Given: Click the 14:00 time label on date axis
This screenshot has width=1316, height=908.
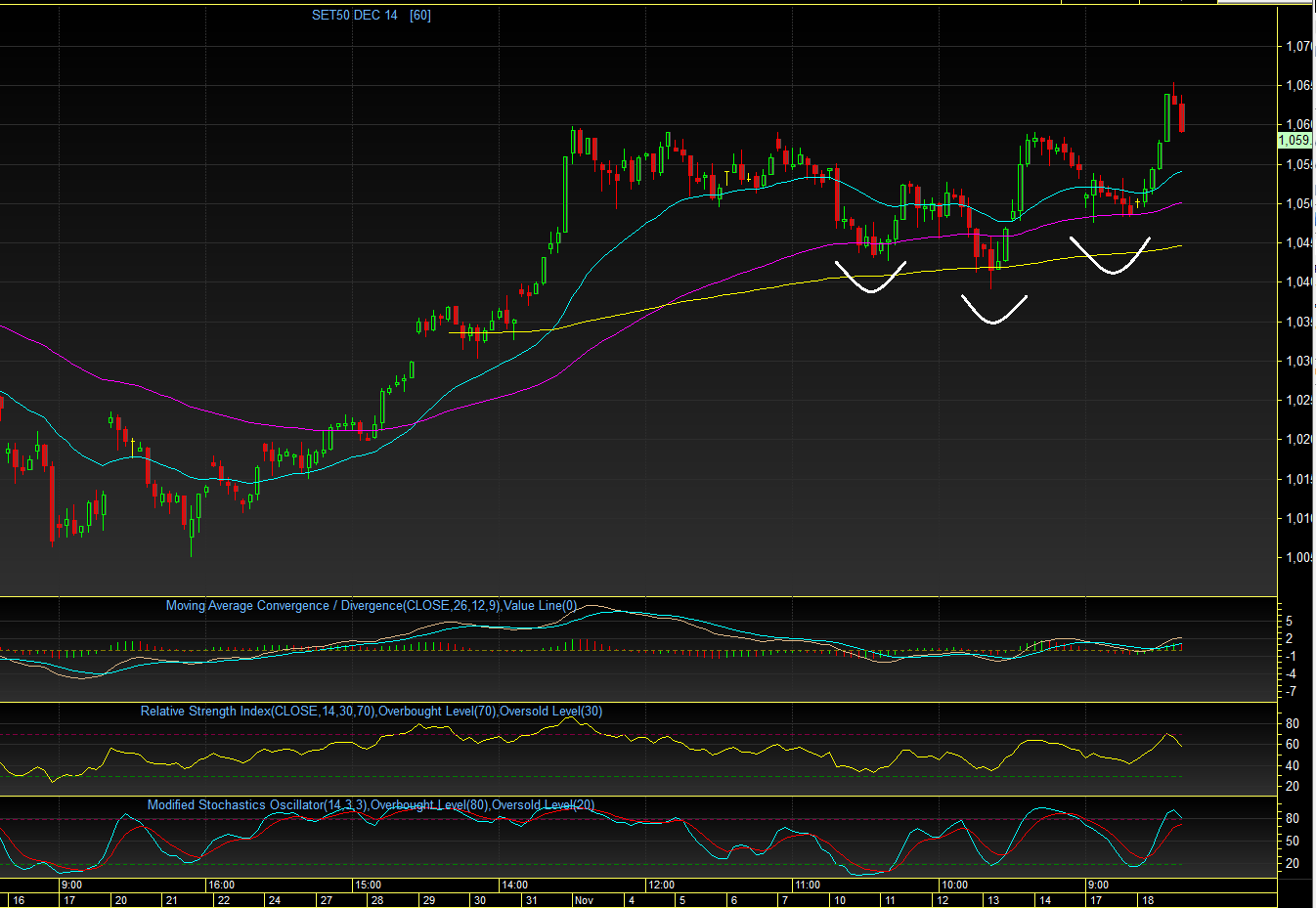Looking at the screenshot, I should click(x=514, y=885).
